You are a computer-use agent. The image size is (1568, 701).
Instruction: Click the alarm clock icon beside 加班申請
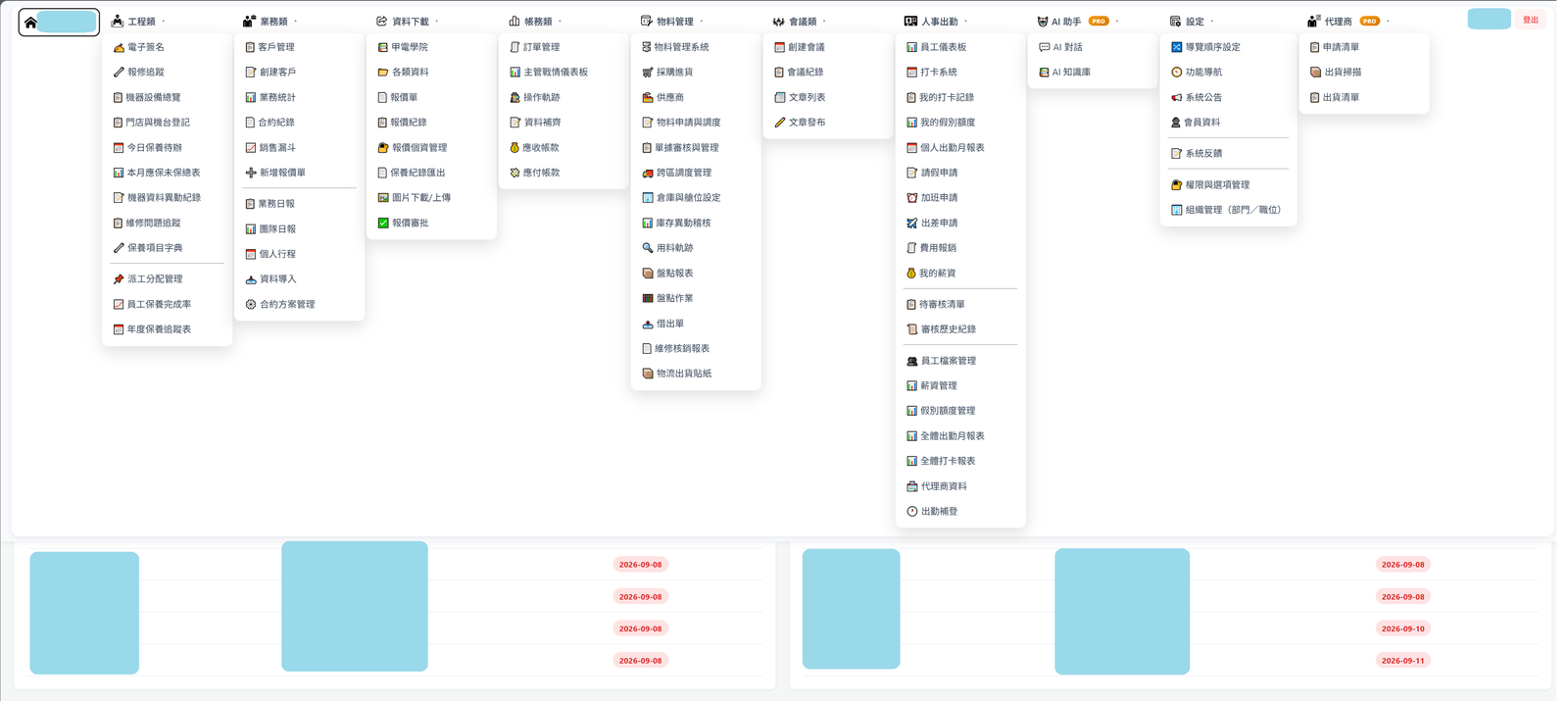[x=912, y=198]
